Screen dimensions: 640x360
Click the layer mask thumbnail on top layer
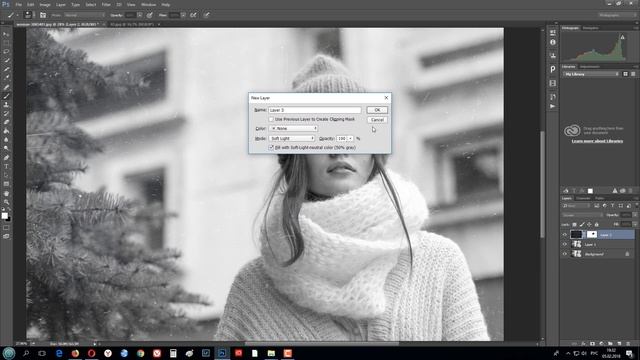(592, 234)
